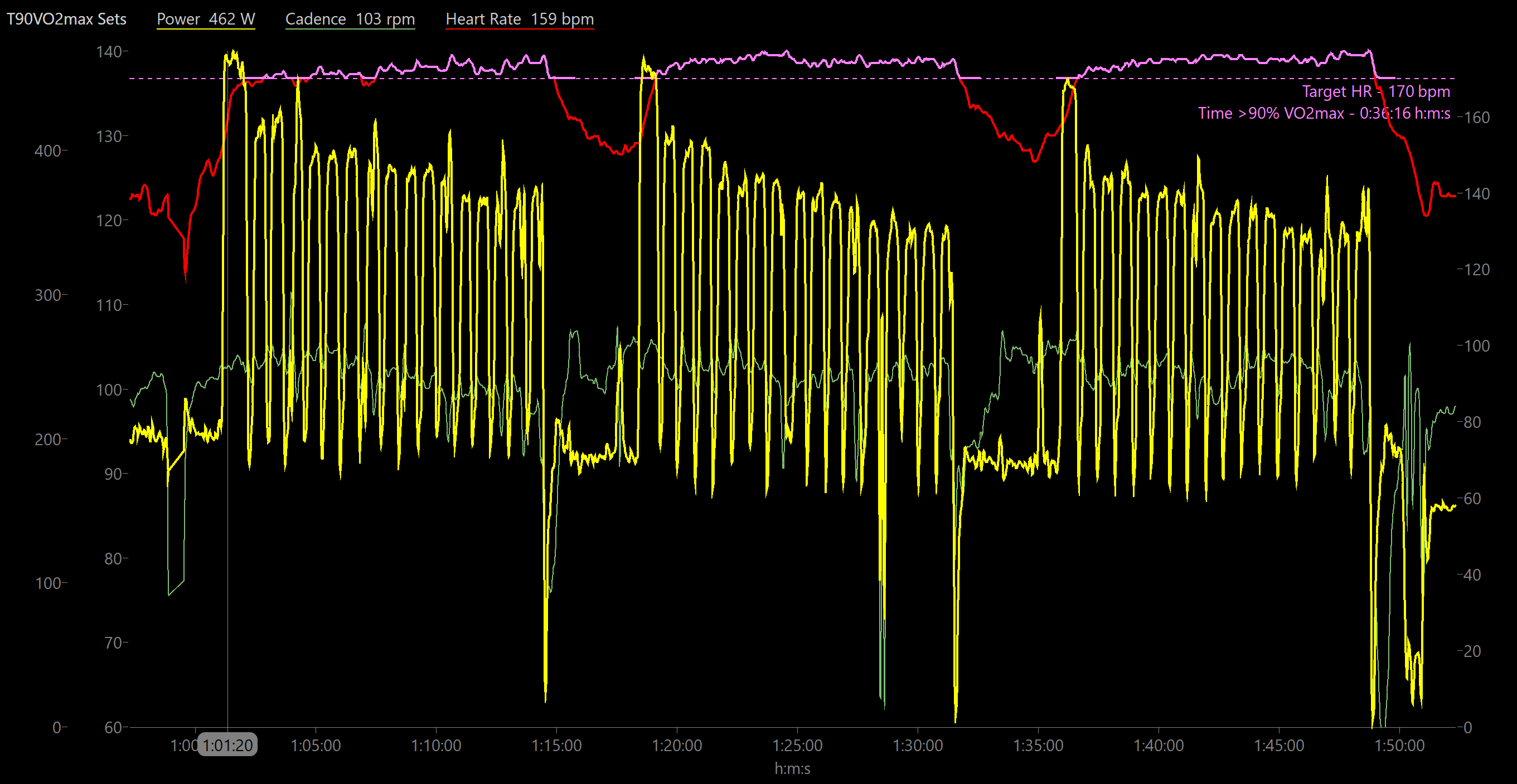Click the 1:25:00 time axis label
1517x784 pixels.
click(x=797, y=745)
